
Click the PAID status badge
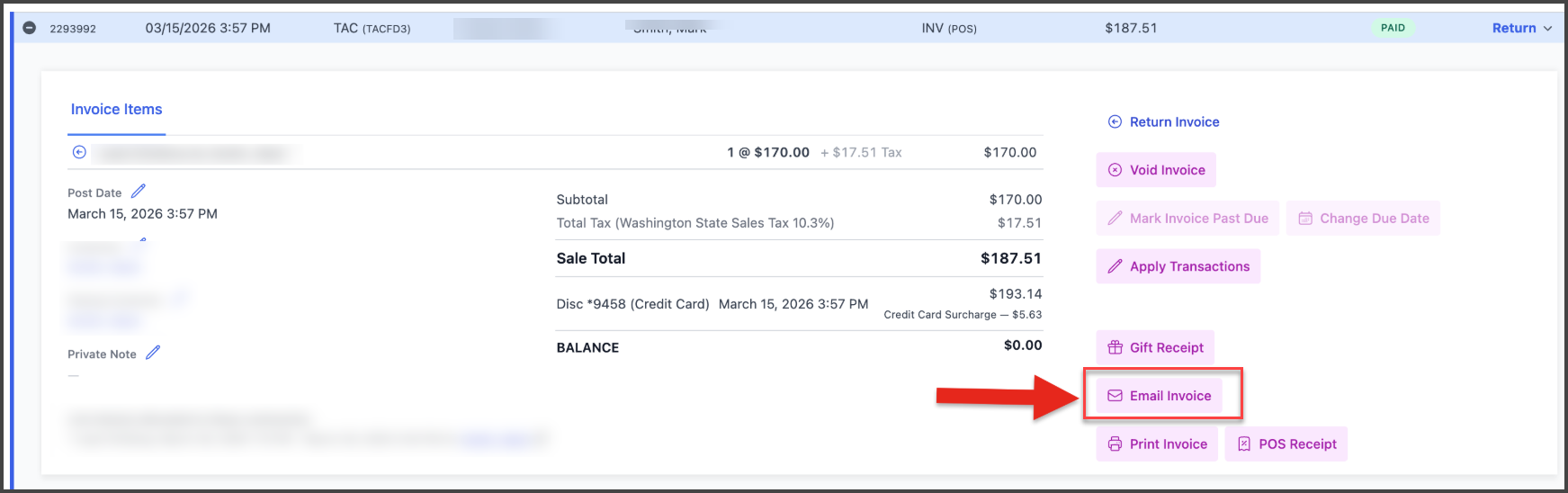click(x=1393, y=28)
